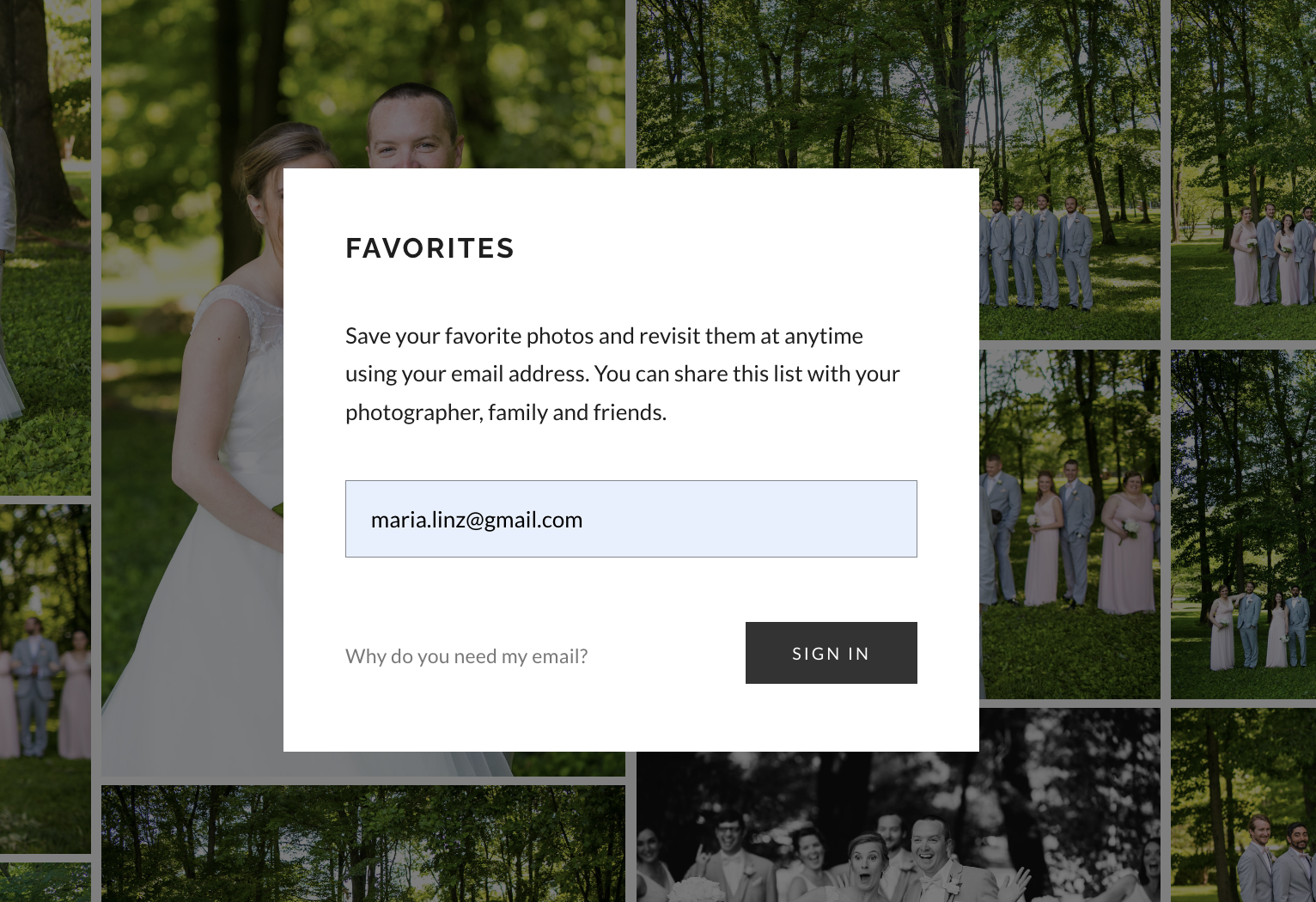Open the bridesmaid in pink dress photo
Image resolution: width=1316 pixels, height=902 pixels.
(x=1069, y=524)
